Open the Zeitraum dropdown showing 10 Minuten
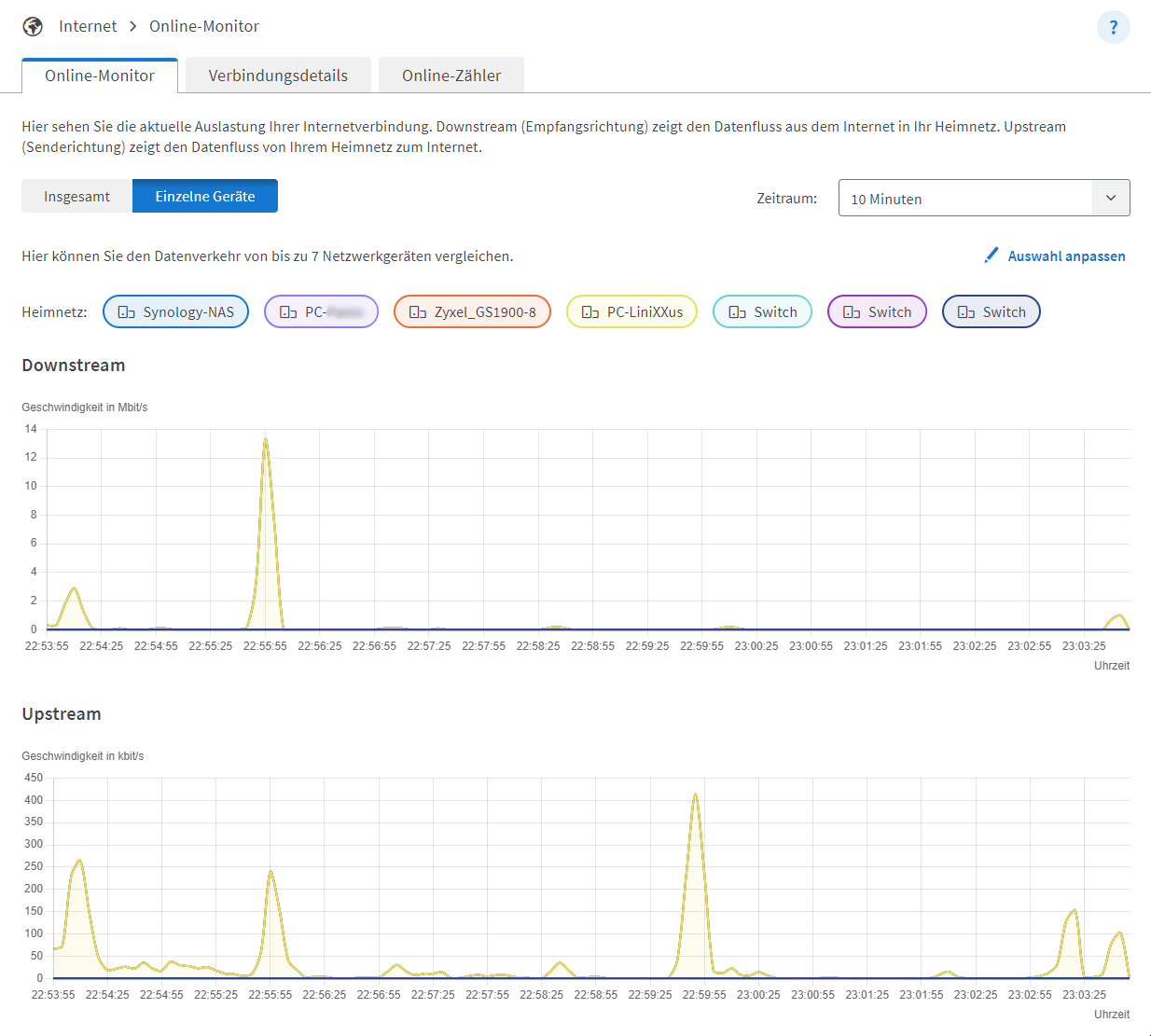This screenshot has width=1151, height=1036. [x=984, y=198]
